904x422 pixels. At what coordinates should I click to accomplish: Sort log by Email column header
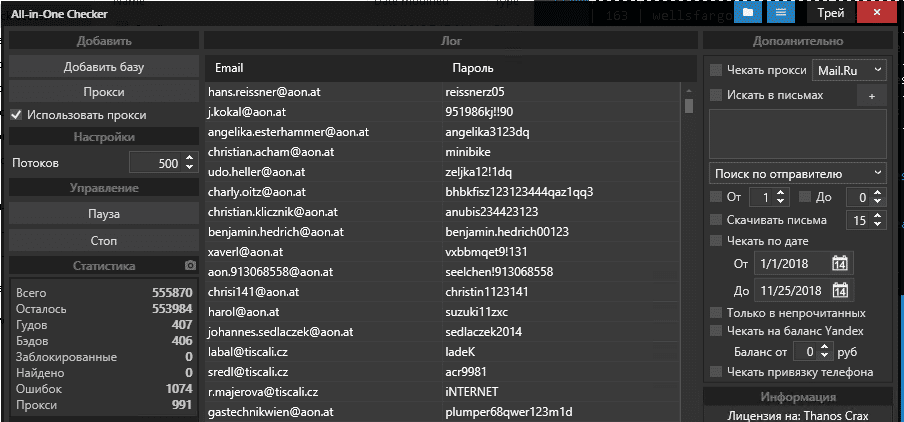tap(229, 68)
